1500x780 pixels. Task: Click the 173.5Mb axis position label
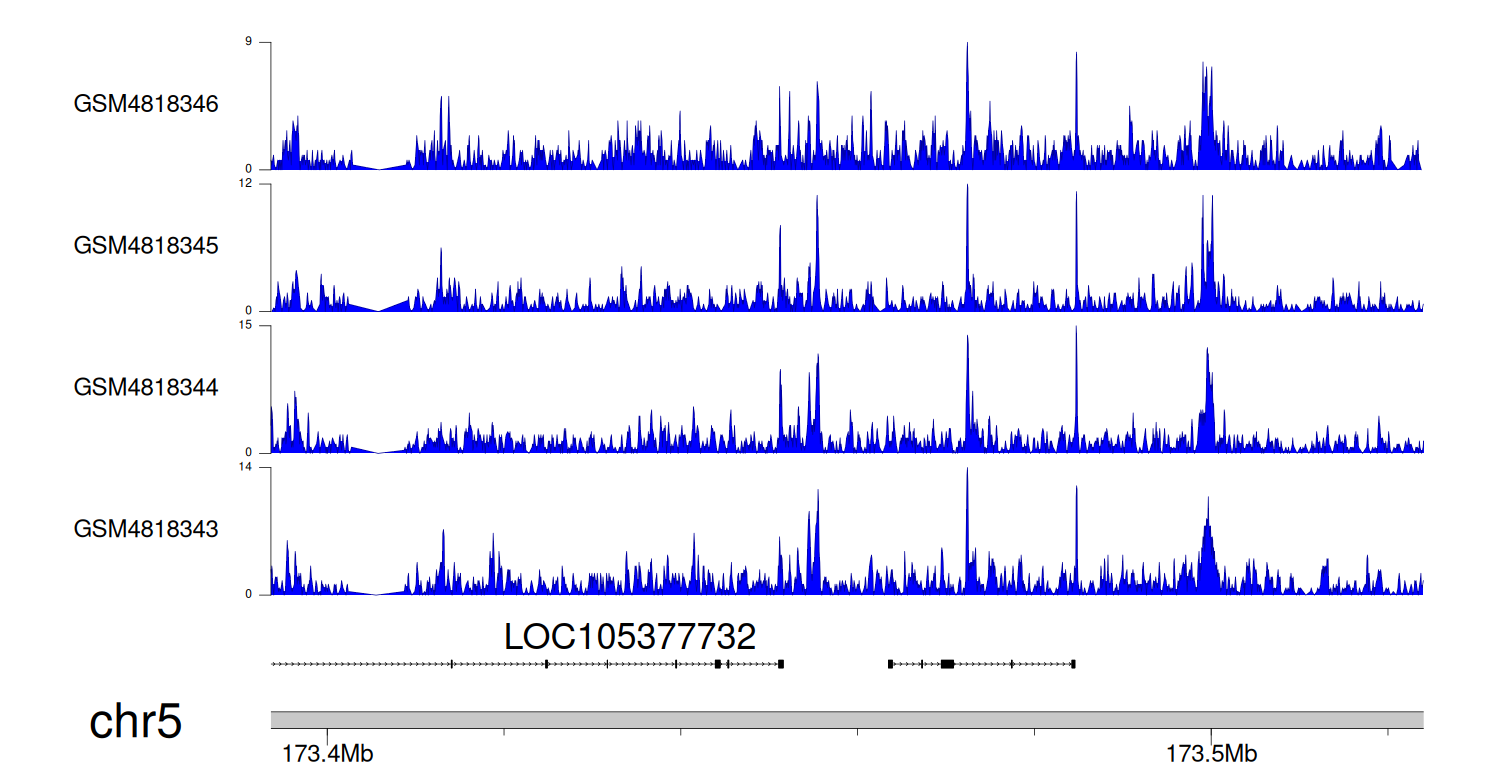point(1211,753)
